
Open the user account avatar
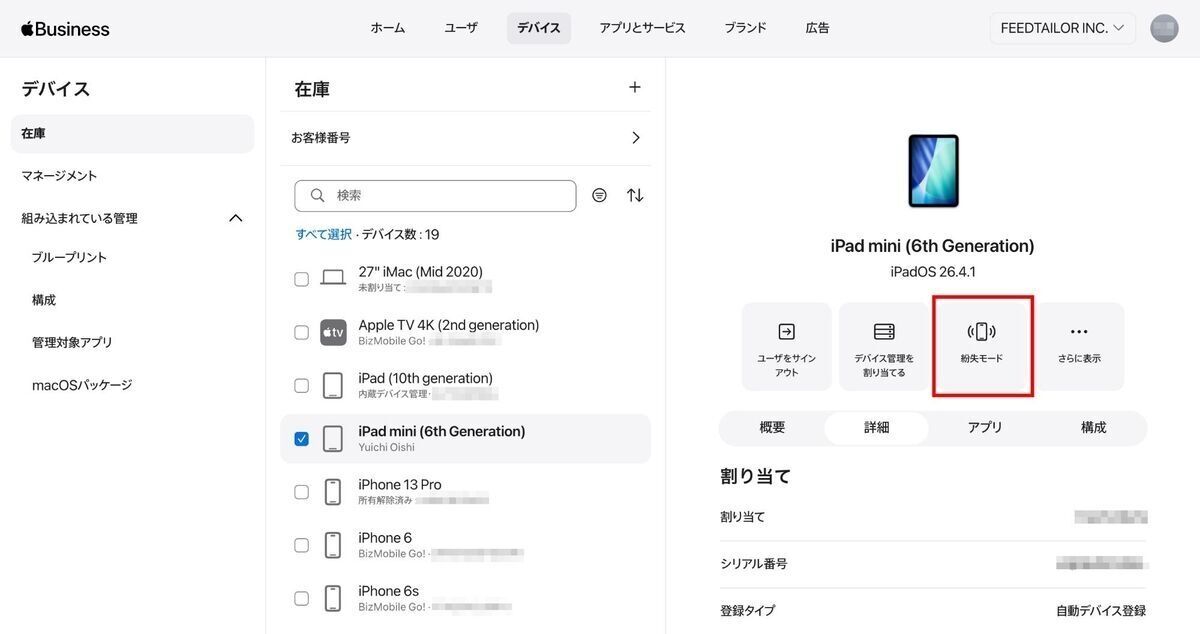tap(1164, 28)
